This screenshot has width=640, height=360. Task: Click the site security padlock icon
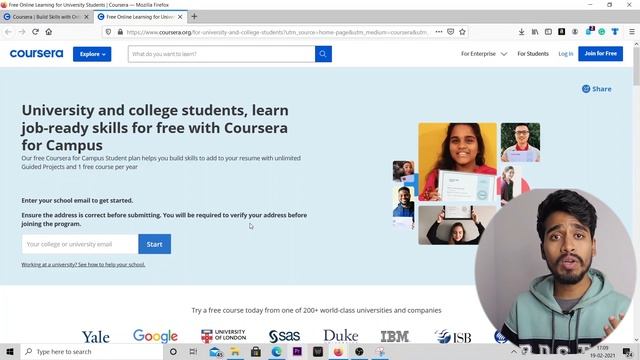(120, 32)
